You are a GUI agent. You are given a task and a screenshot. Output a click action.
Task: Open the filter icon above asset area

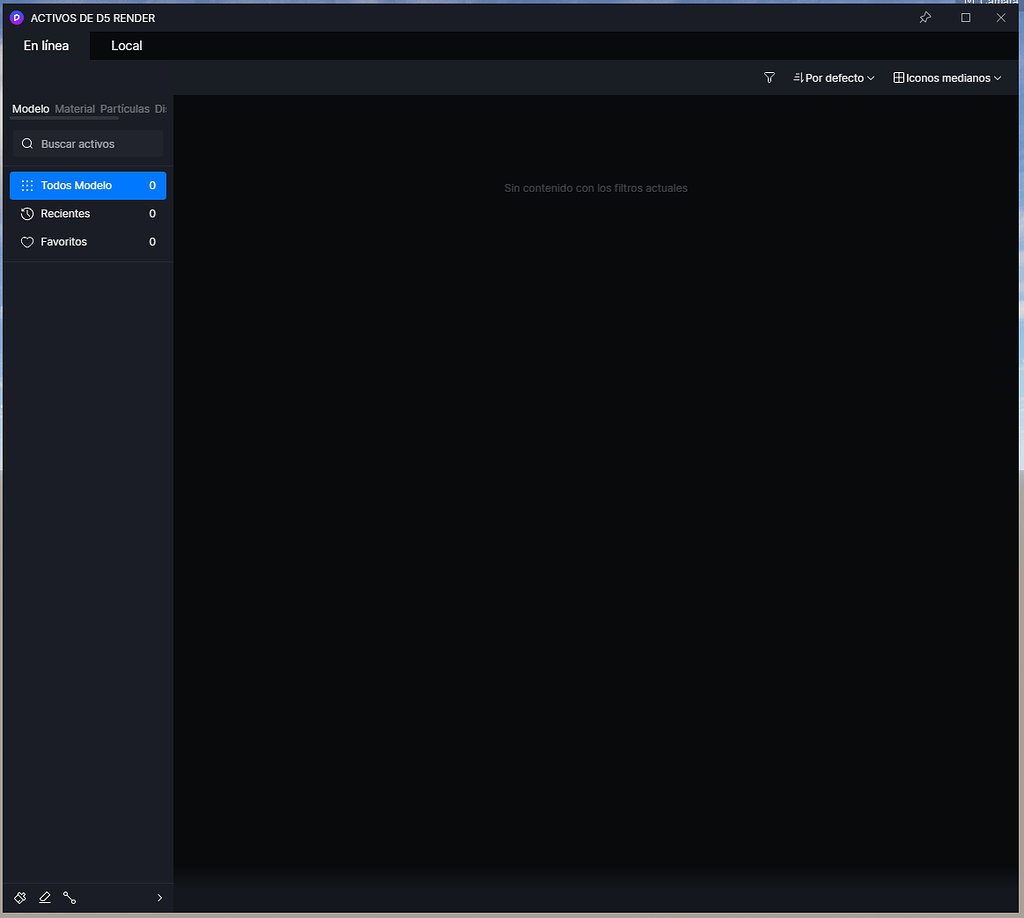pyautogui.click(x=768, y=77)
